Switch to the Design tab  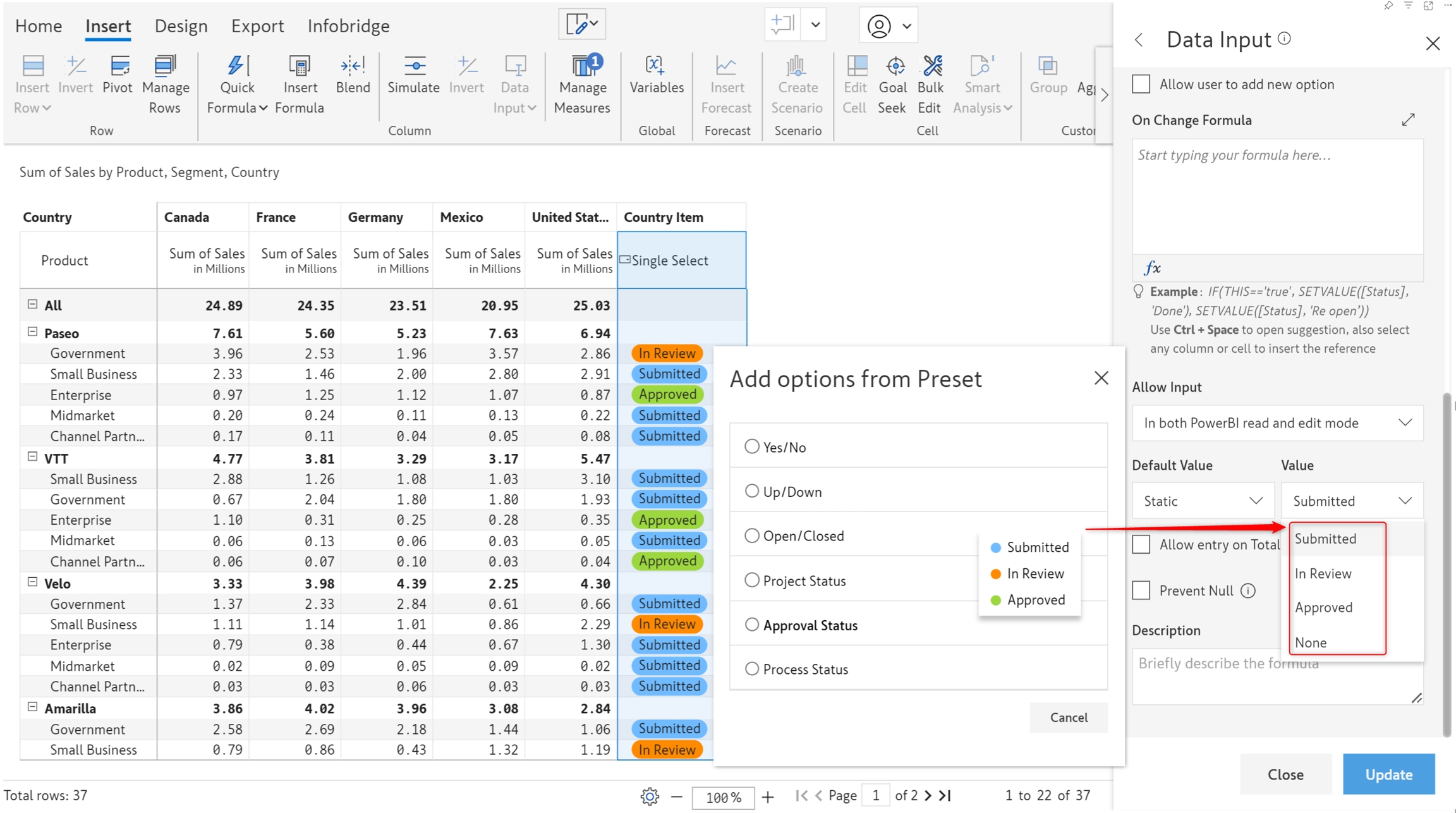pyautogui.click(x=181, y=26)
